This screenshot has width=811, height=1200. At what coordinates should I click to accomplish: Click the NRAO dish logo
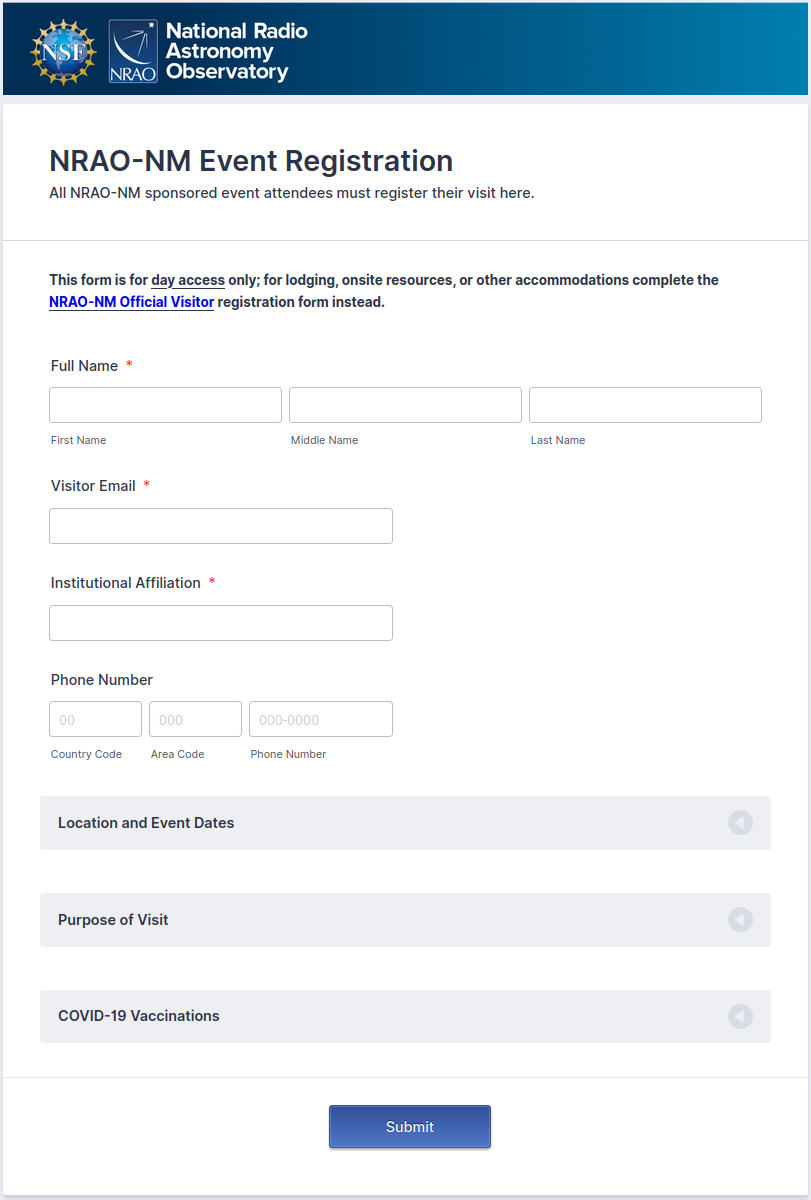(133, 51)
